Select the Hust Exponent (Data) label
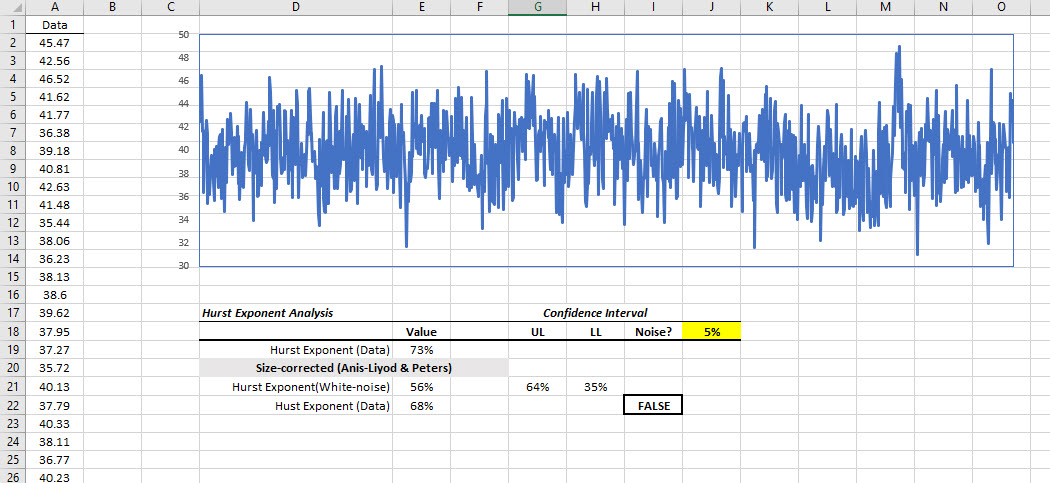This screenshot has width=1050, height=483. pyautogui.click(x=295, y=405)
